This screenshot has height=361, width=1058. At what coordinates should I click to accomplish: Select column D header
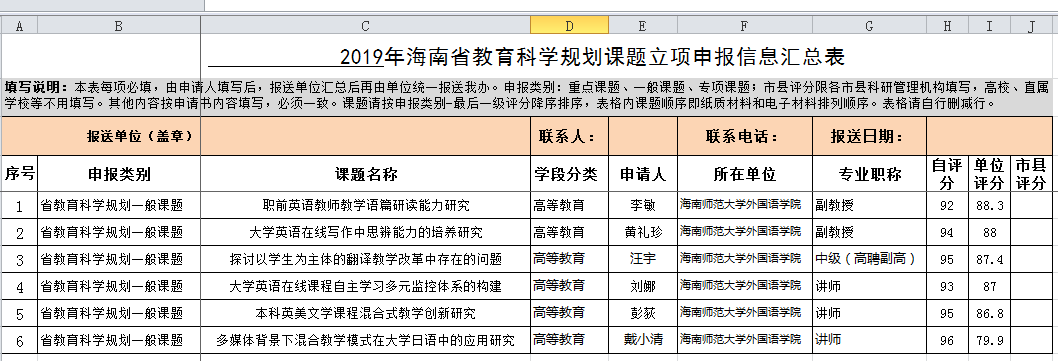click(x=569, y=26)
